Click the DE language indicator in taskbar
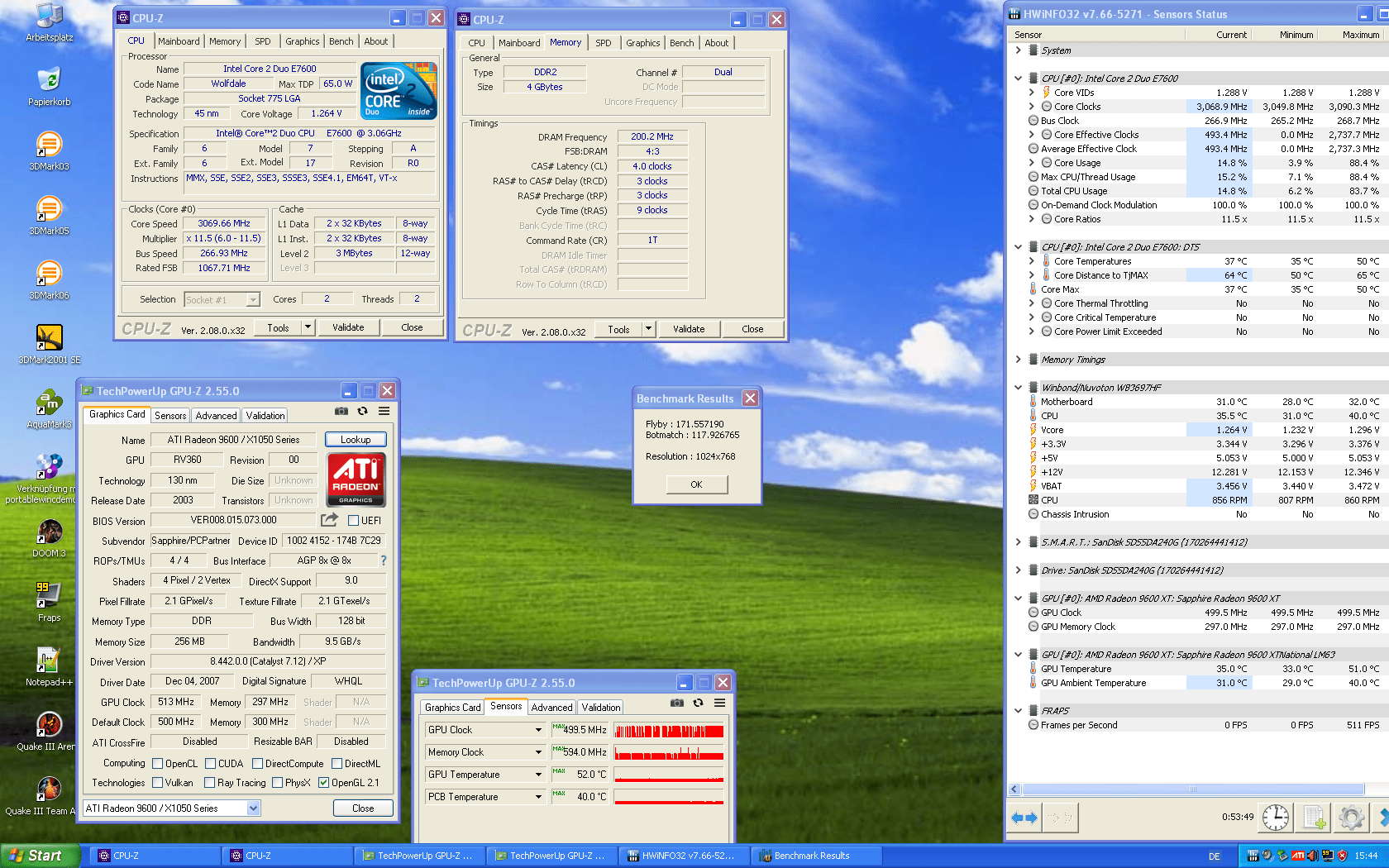 click(x=1215, y=856)
